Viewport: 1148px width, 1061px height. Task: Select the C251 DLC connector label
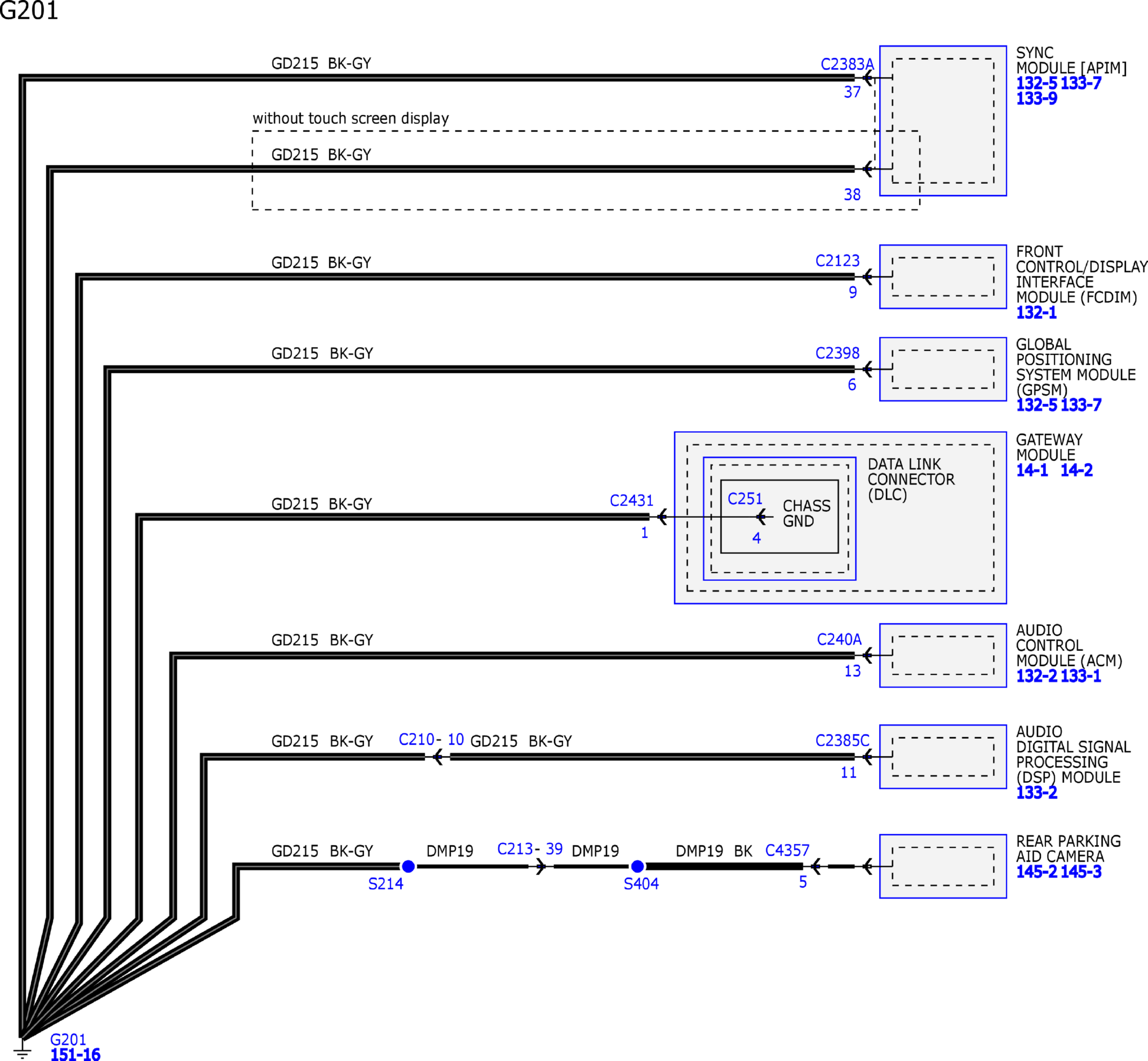[x=744, y=499]
